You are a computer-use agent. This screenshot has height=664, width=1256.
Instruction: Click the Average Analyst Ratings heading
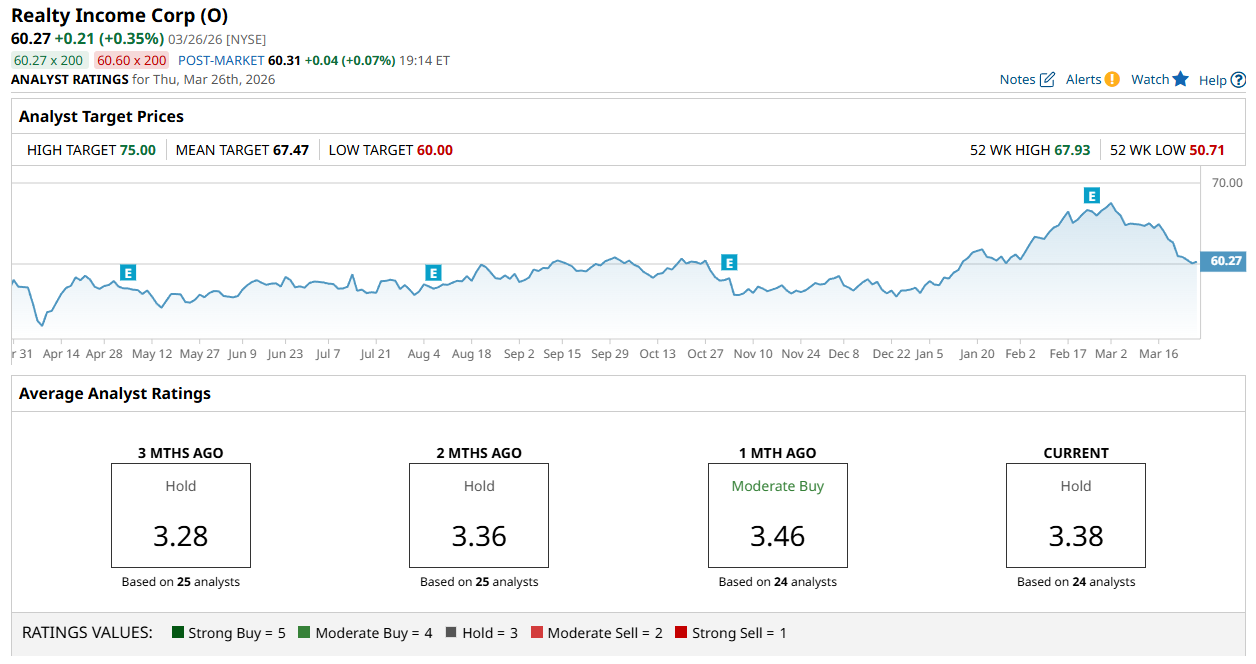[115, 394]
